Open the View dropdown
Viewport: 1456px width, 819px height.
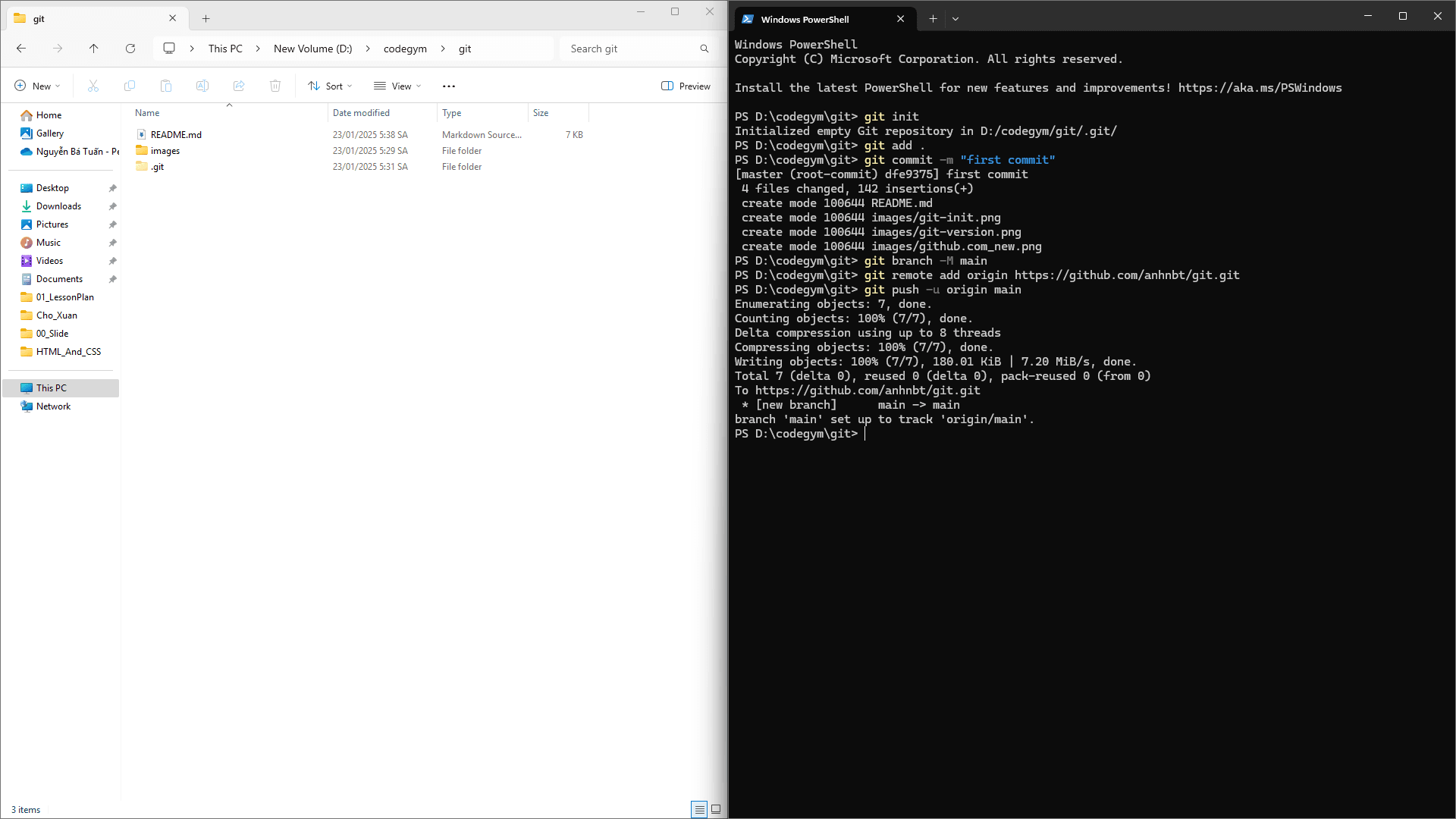pos(397,86)
